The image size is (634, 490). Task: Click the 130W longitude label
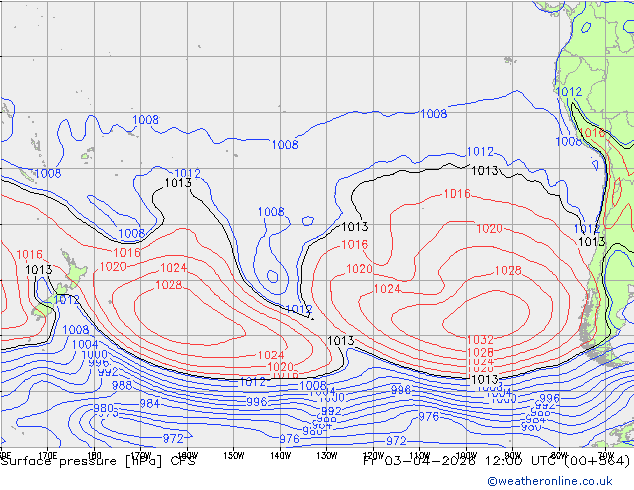(x=327, y=456)
